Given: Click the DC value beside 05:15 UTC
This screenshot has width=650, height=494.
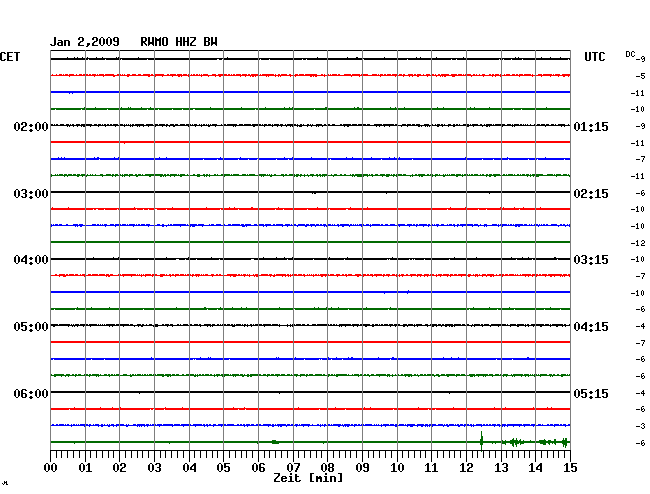Looking at the screenshot, I should (640, 393).
